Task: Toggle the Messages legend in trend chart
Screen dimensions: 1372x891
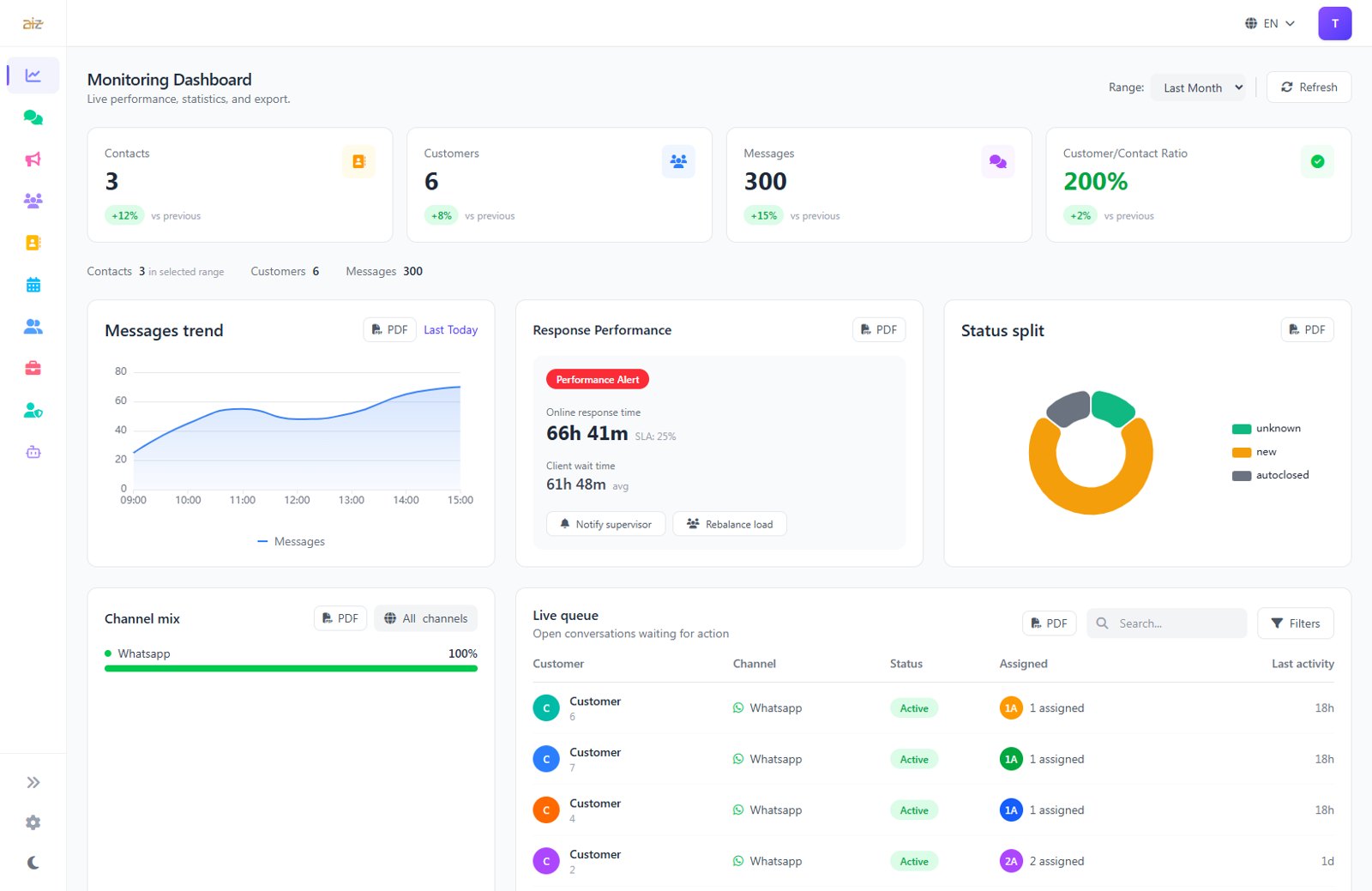Action: [291, 542]
